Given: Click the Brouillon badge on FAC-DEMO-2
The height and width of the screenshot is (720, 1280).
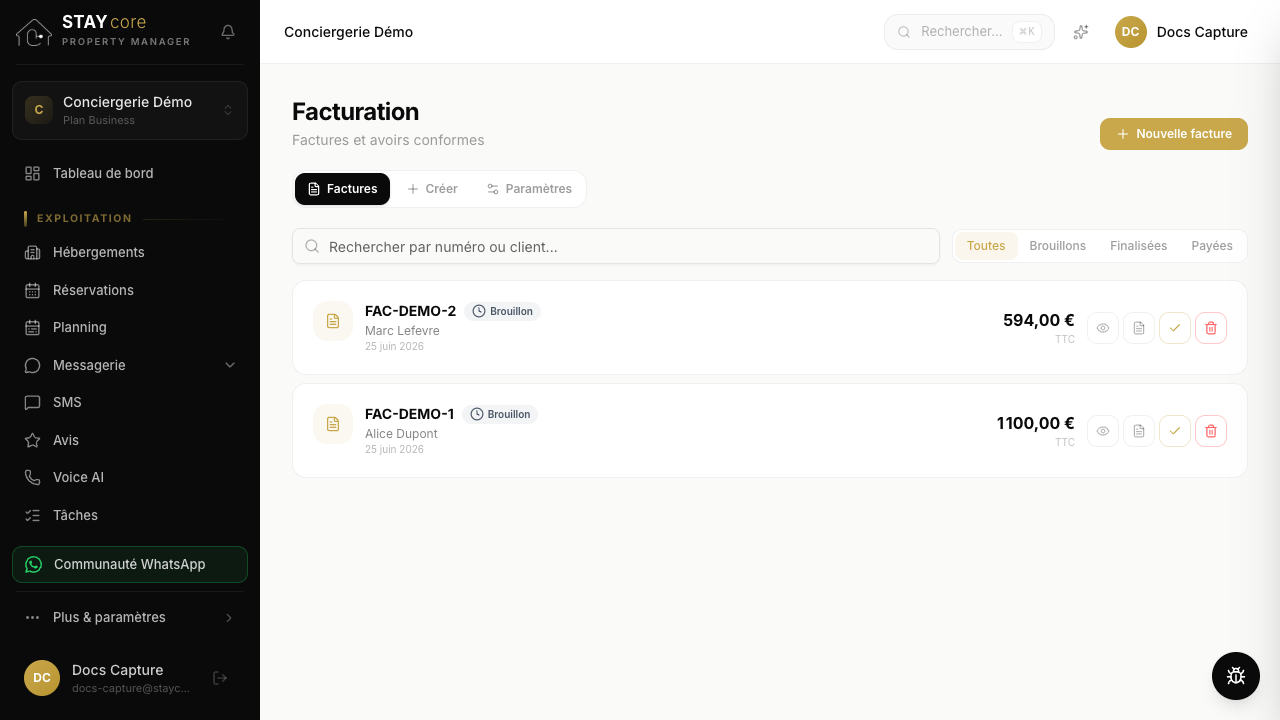Looking at the screenshot, I should (502, 311).
